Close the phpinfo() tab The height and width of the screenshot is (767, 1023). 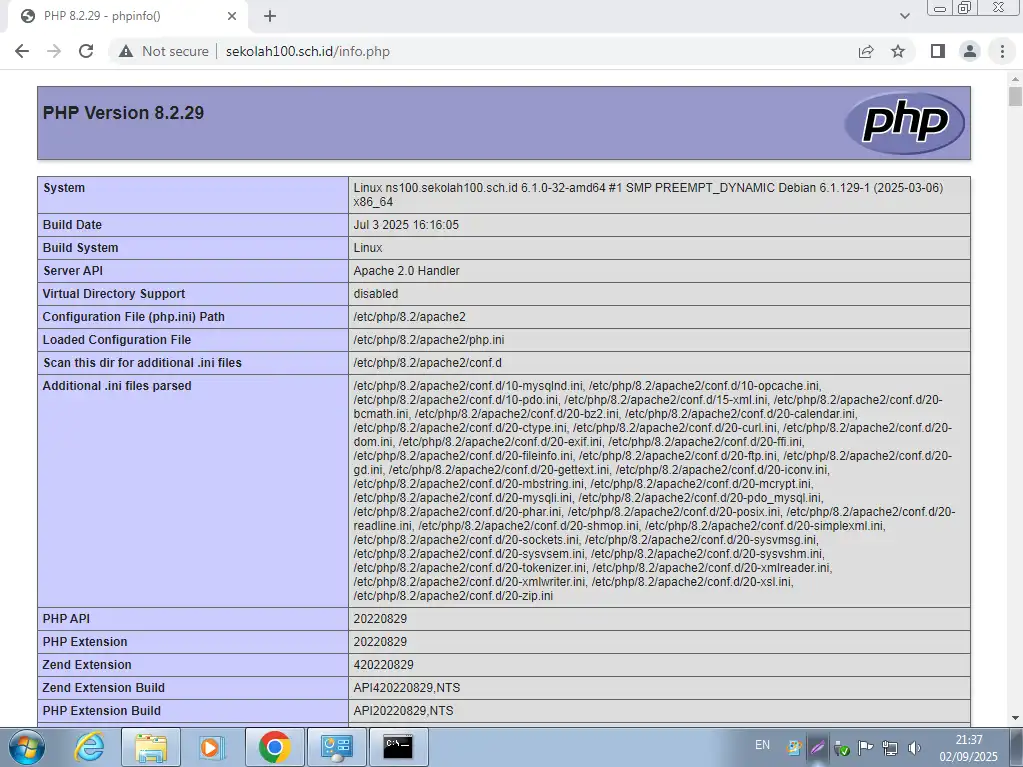(x=232, y=16)
